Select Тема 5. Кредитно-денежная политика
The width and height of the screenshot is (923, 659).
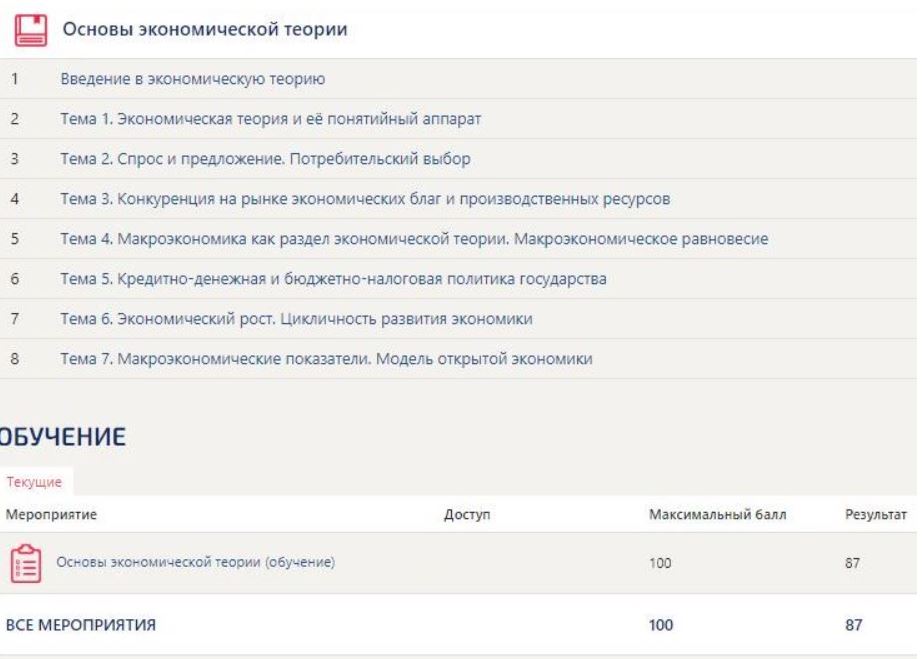[x=333, y=278]
